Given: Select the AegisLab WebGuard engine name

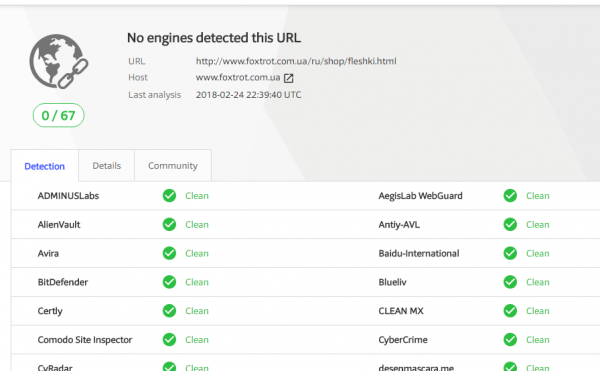Looking at the screenshot, I should click(x=421, y=195).
